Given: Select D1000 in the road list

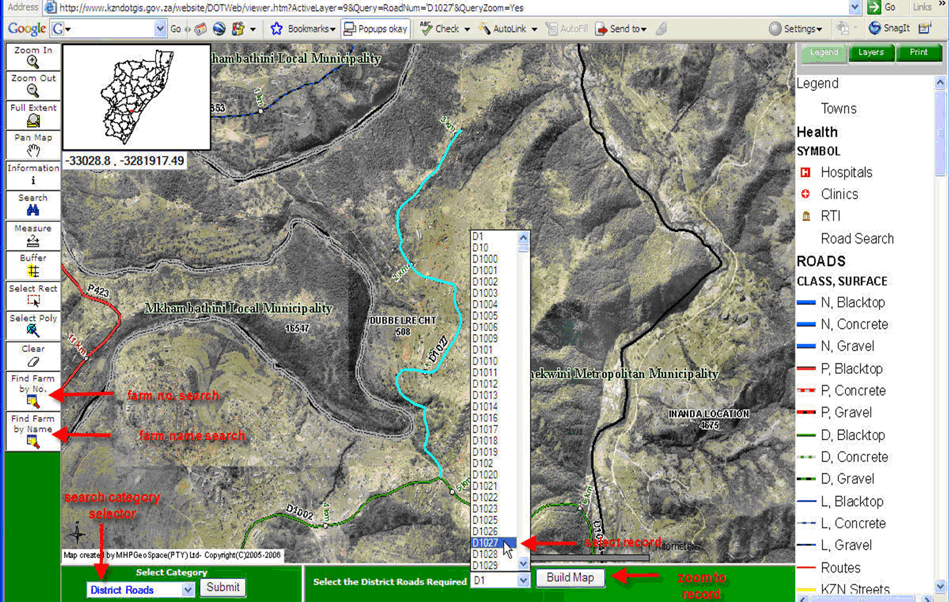Looking at the screenshot, I should click(493, 259).
